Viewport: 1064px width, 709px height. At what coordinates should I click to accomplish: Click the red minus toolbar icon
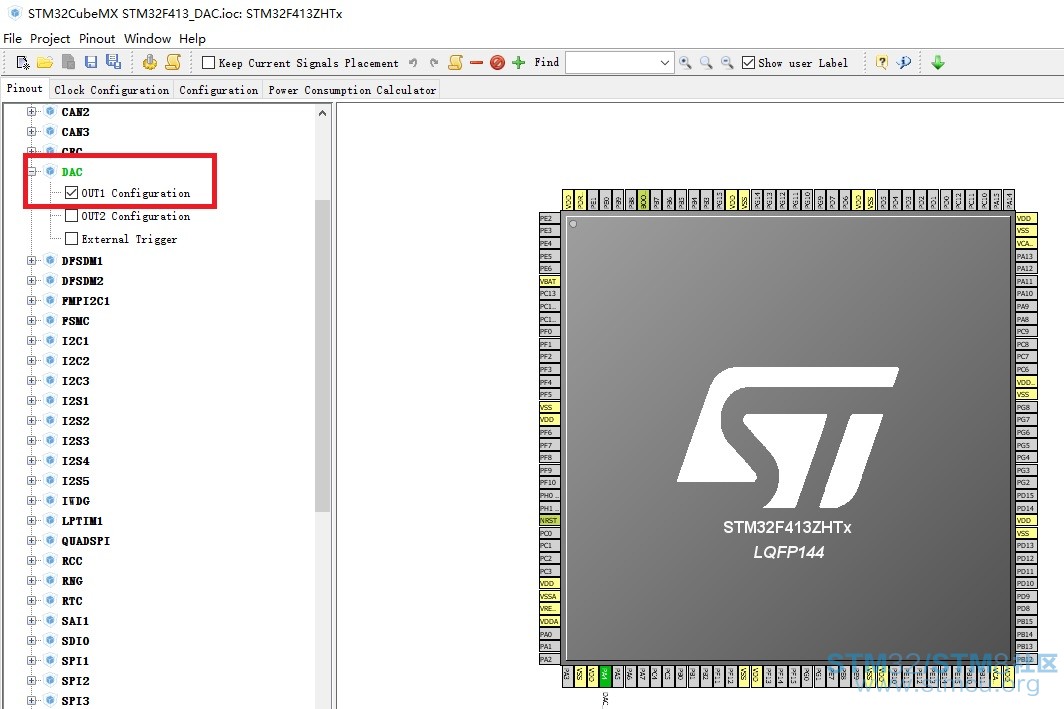pos(476,63)
